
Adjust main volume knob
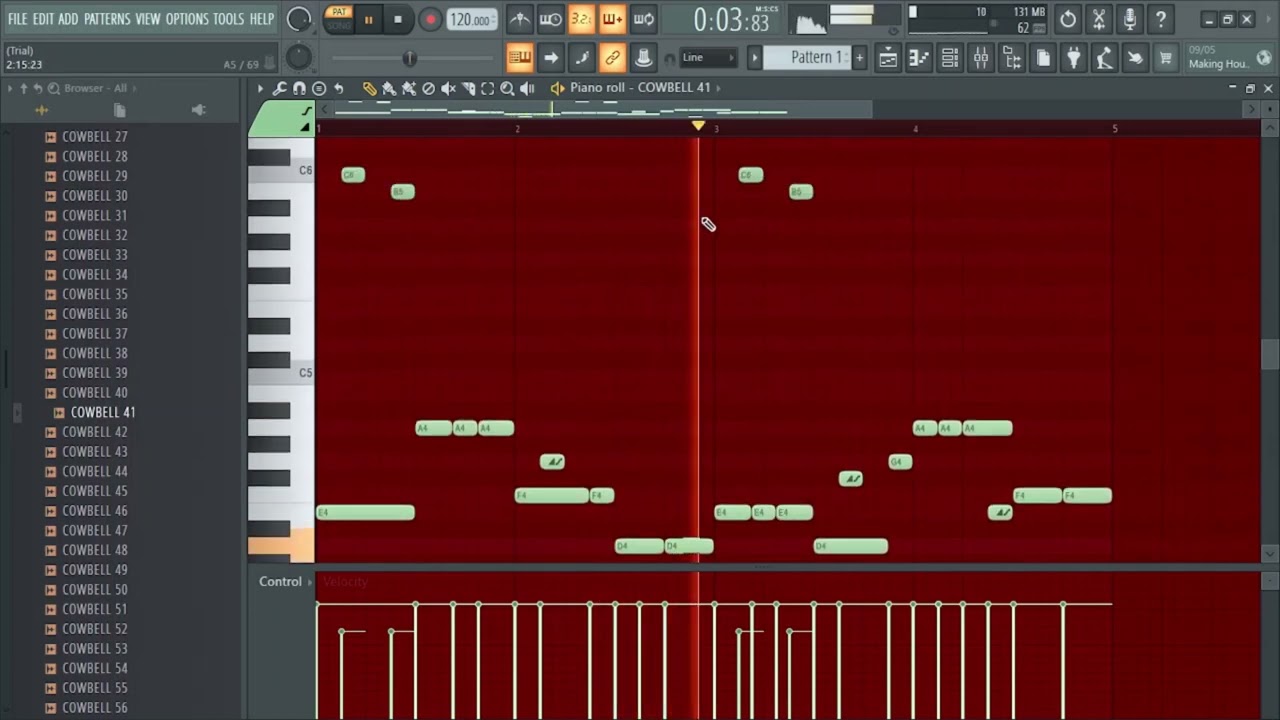coord(298,19)
